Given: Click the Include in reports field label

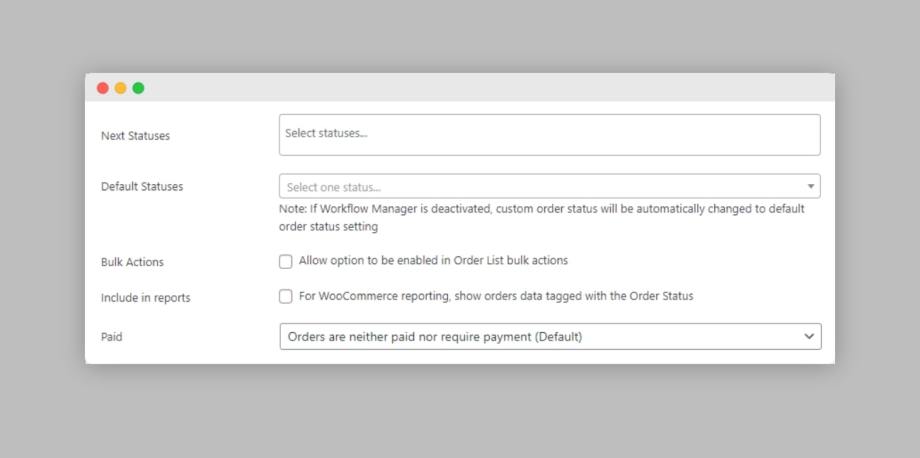Looking at the screenshot, I should (146, 298).
